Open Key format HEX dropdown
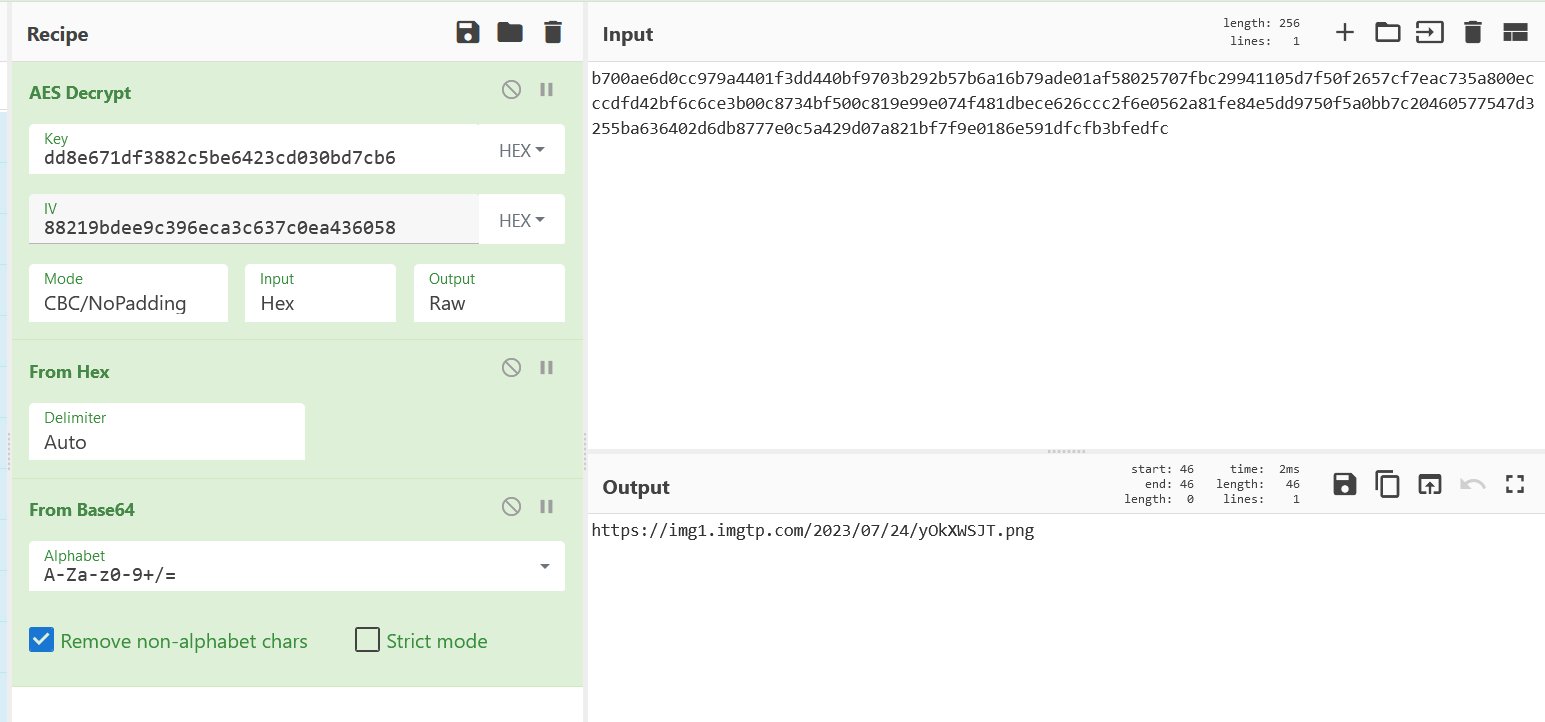This screenshot has width=1545, height=722. tap(521, 150)
